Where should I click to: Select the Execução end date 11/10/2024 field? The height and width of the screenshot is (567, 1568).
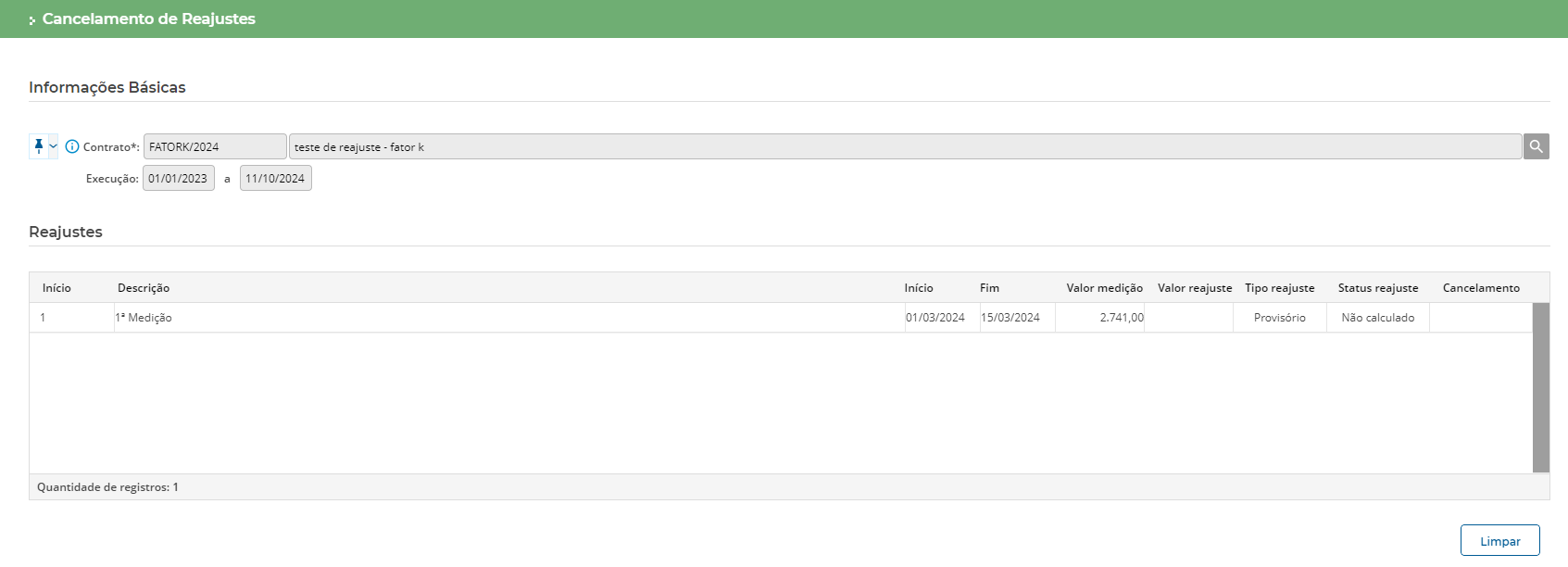[x=275, y=178]
